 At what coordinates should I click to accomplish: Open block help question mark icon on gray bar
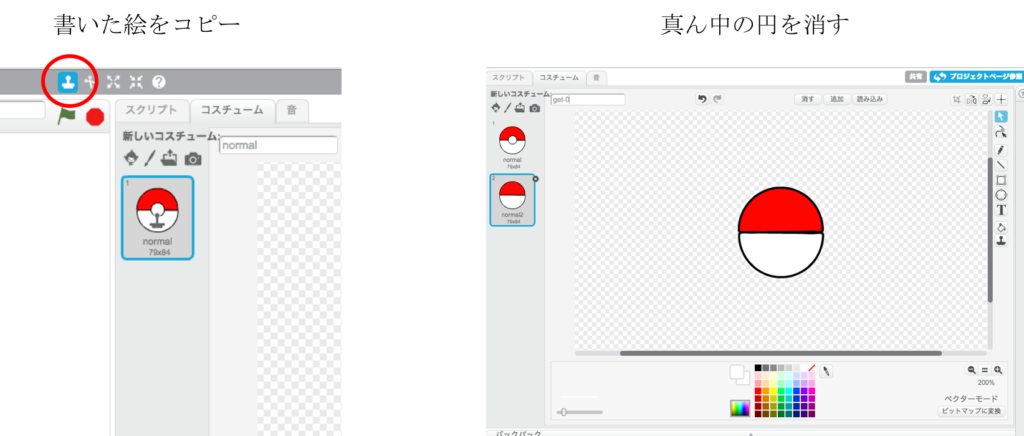(x=159, y=82)
